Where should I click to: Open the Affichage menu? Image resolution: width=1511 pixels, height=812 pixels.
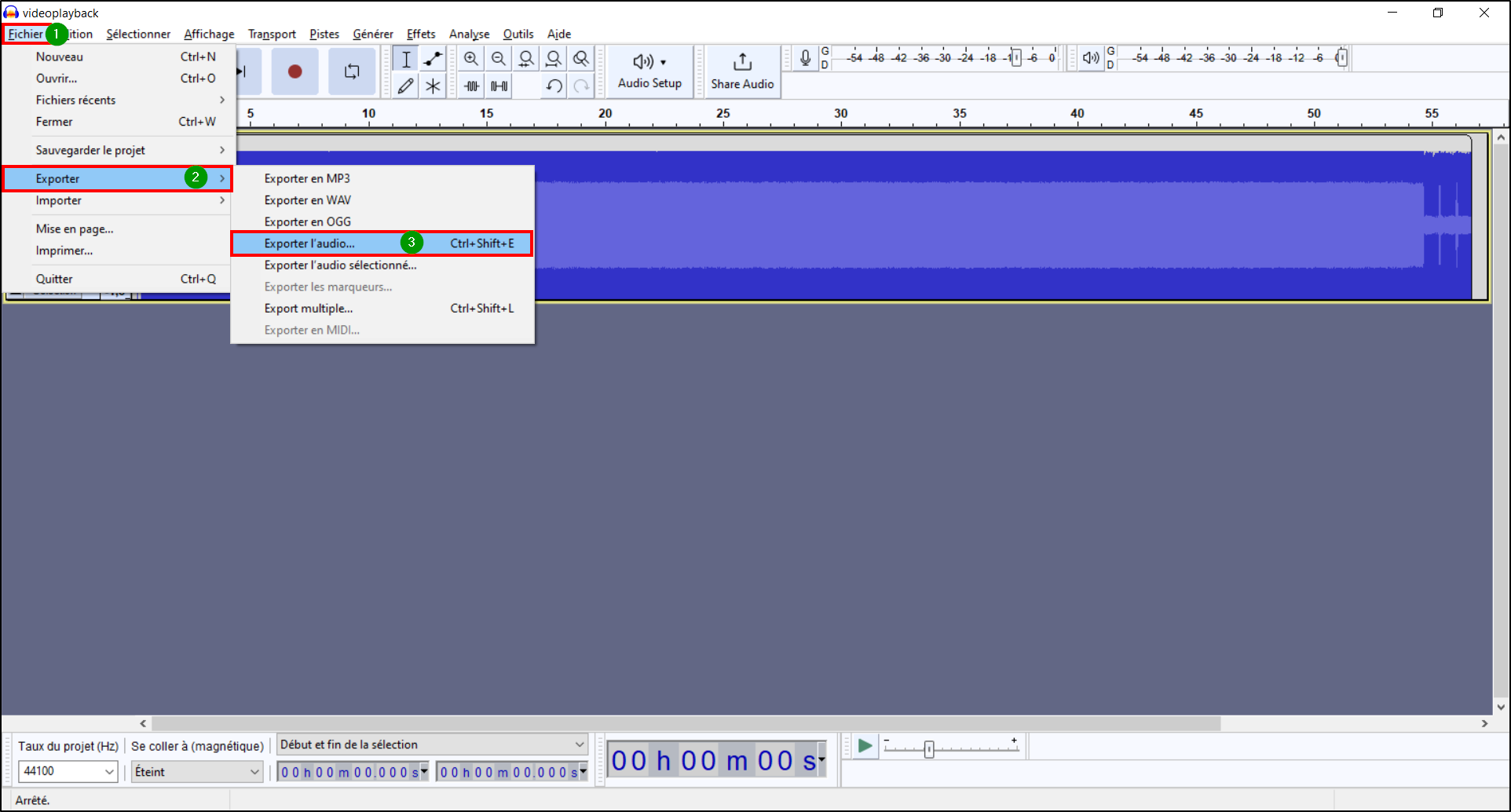pos(209,34)
